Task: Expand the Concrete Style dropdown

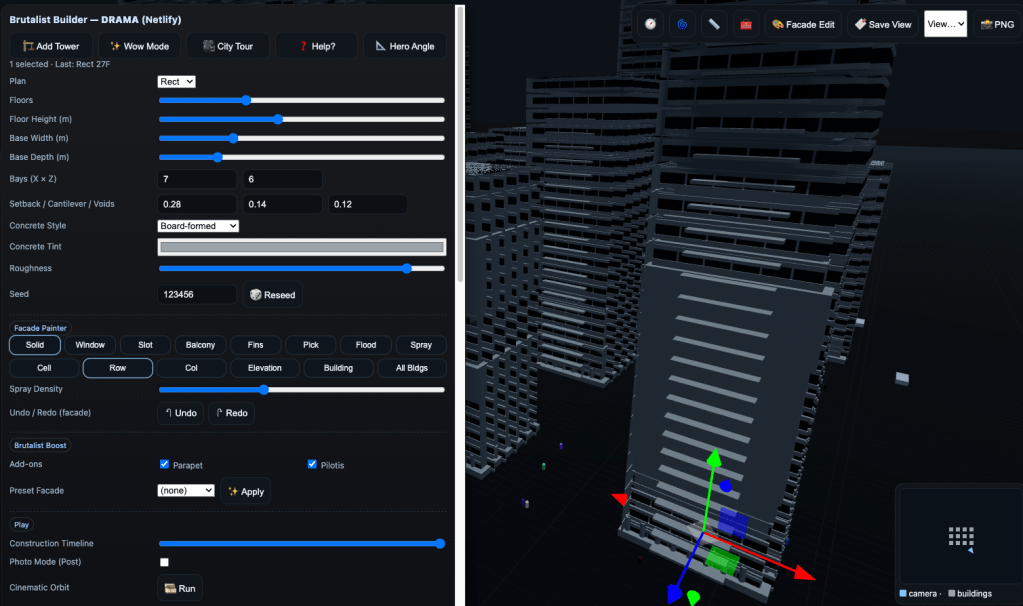Action: pos(198,226)
